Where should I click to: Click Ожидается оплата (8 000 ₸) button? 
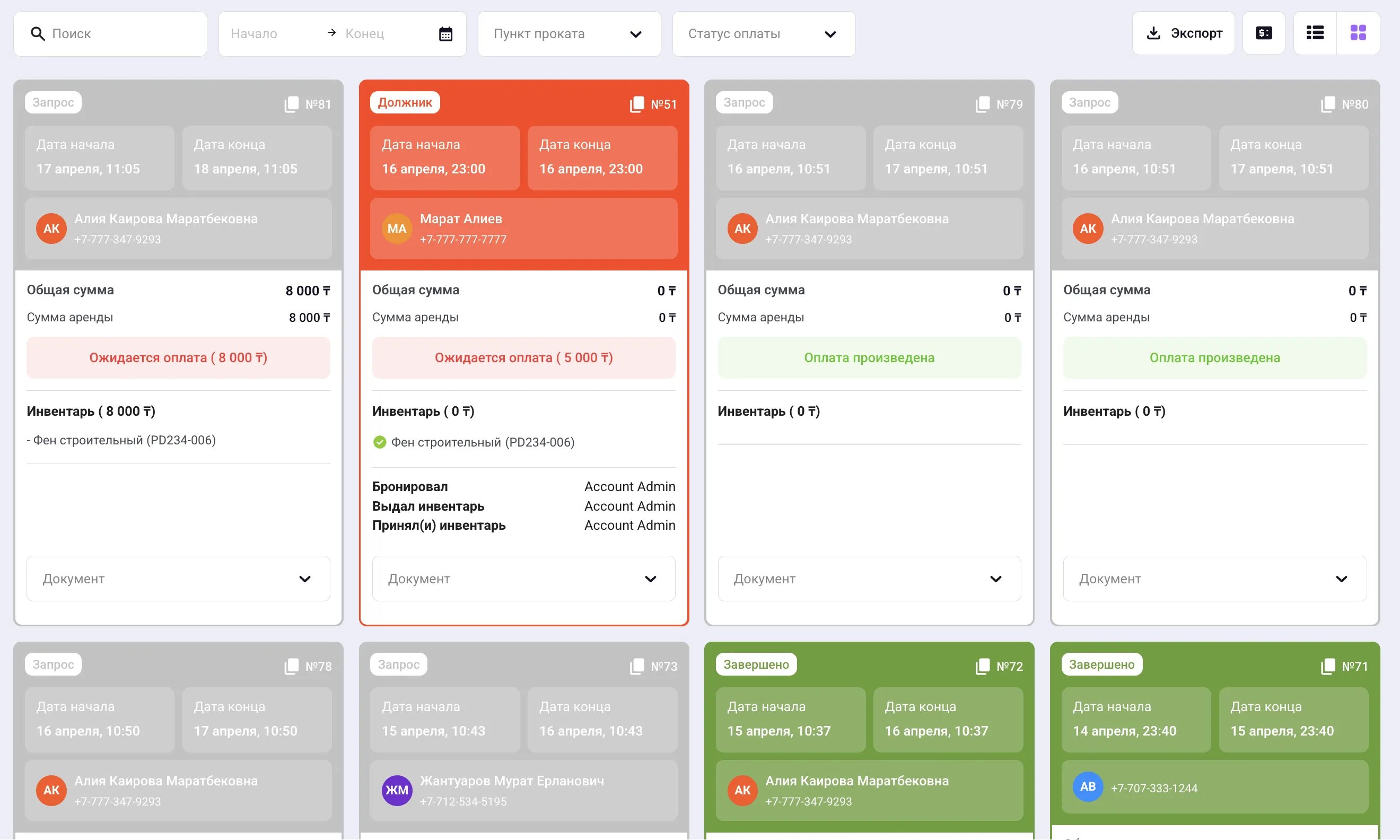(x=178, y=358)
